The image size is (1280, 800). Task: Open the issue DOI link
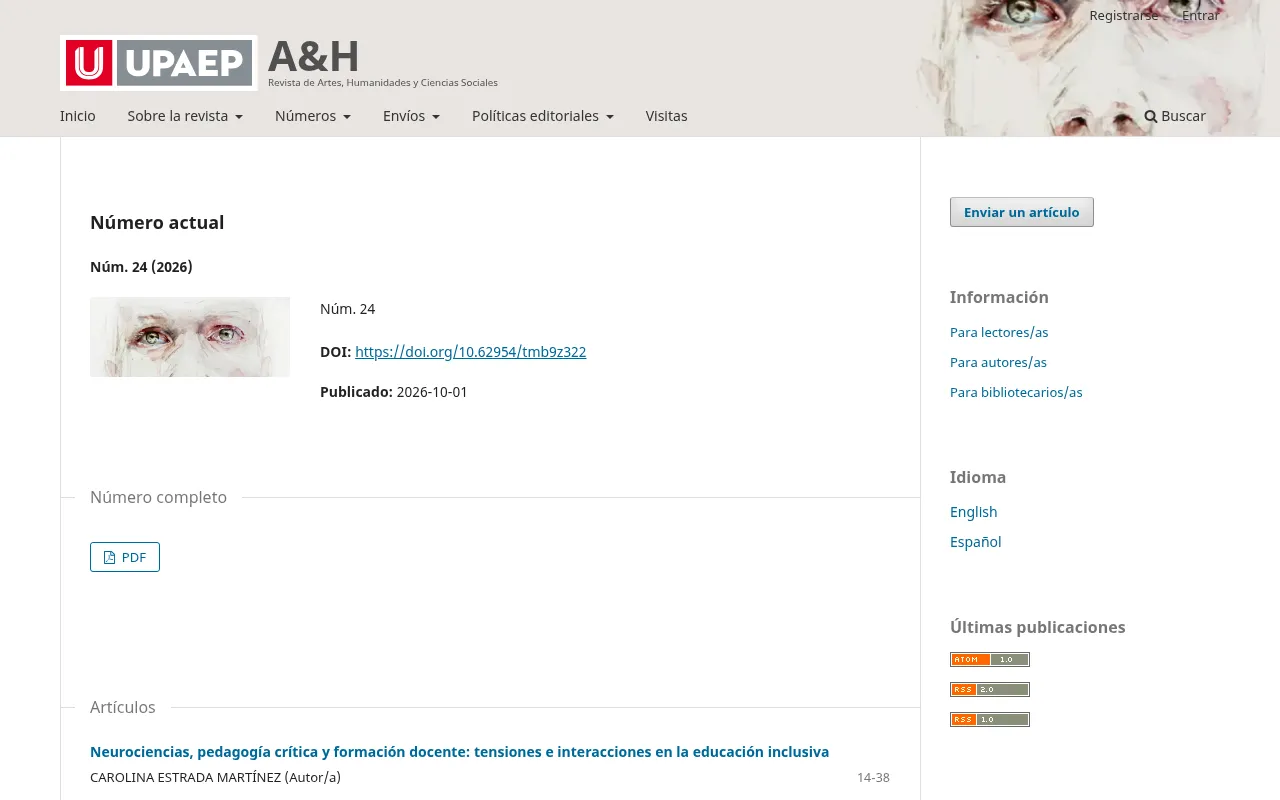pos(471,352)
